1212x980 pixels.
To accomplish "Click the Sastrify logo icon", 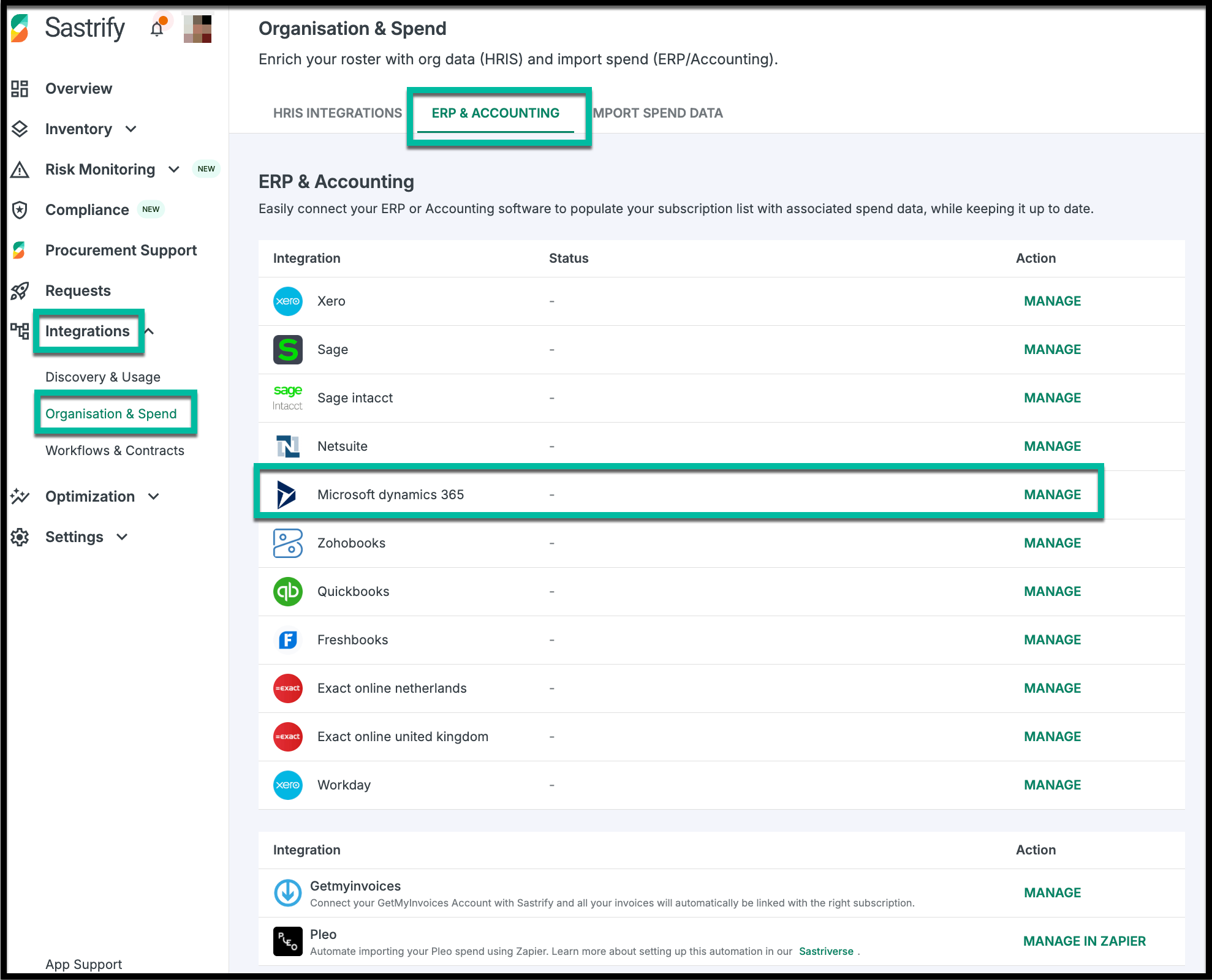I will click(20, 28).
